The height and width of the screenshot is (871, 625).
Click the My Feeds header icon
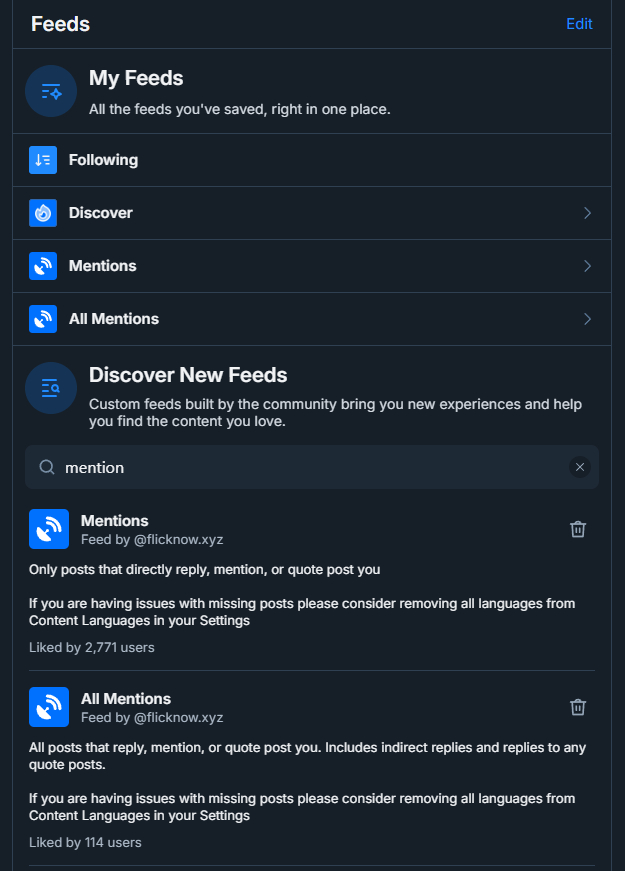[51, 91]
